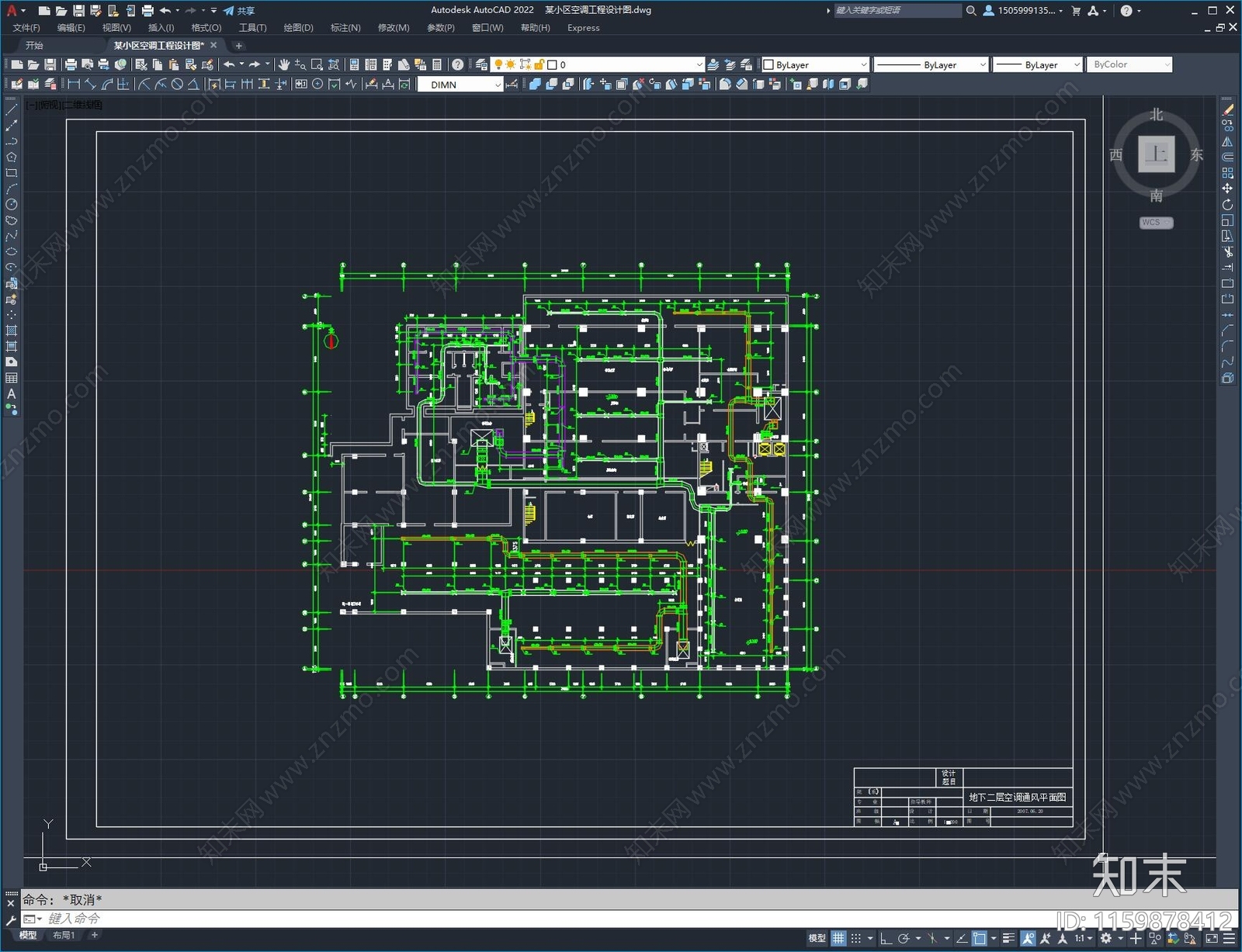Click the Share paper plane icon

coord(229,11)
